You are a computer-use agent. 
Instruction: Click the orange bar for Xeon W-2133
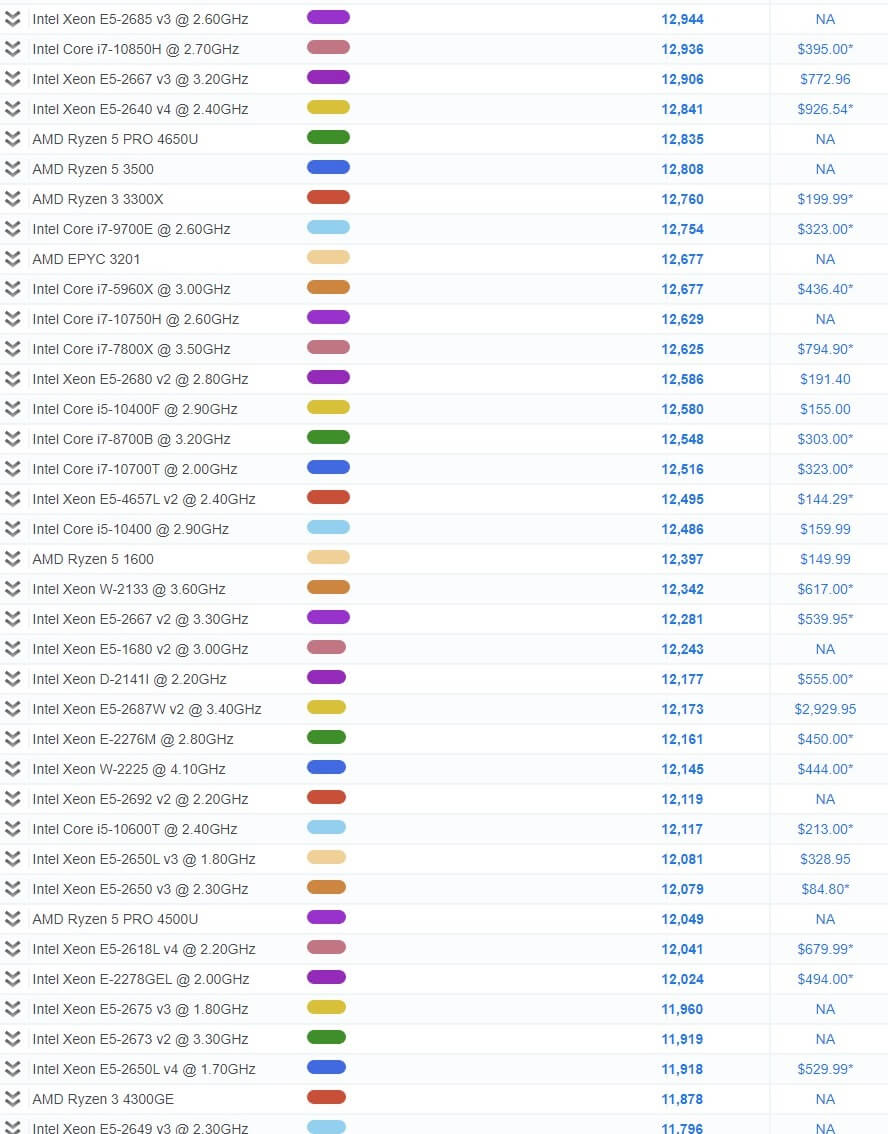tap(328, 588)
